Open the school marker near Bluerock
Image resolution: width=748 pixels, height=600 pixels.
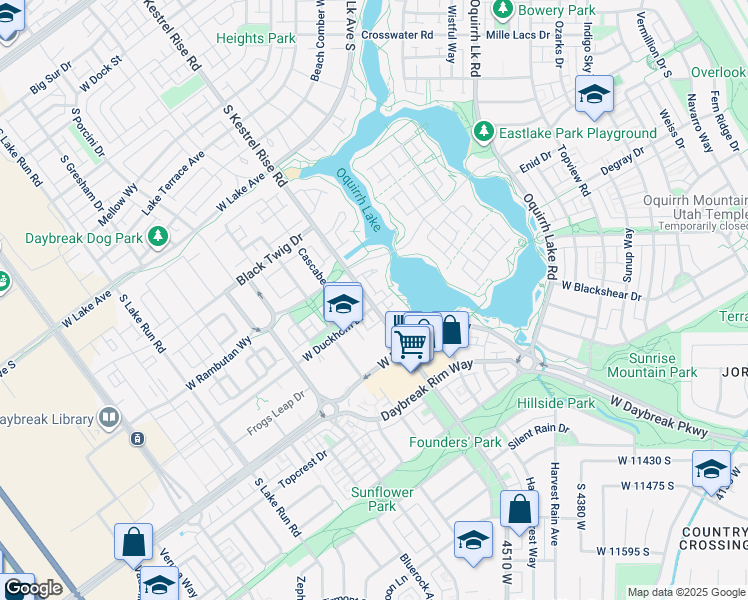tap(473, 542)
